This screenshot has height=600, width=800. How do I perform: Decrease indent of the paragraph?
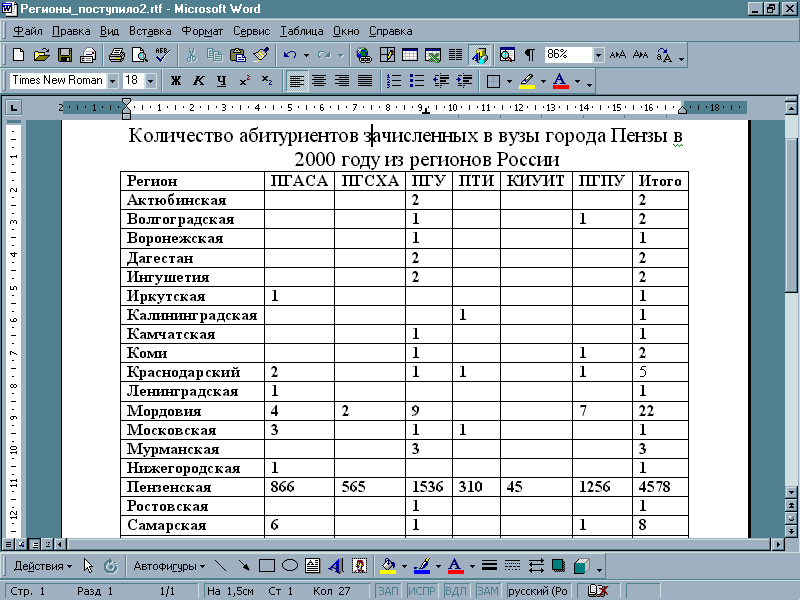click(x=441, y=81)
